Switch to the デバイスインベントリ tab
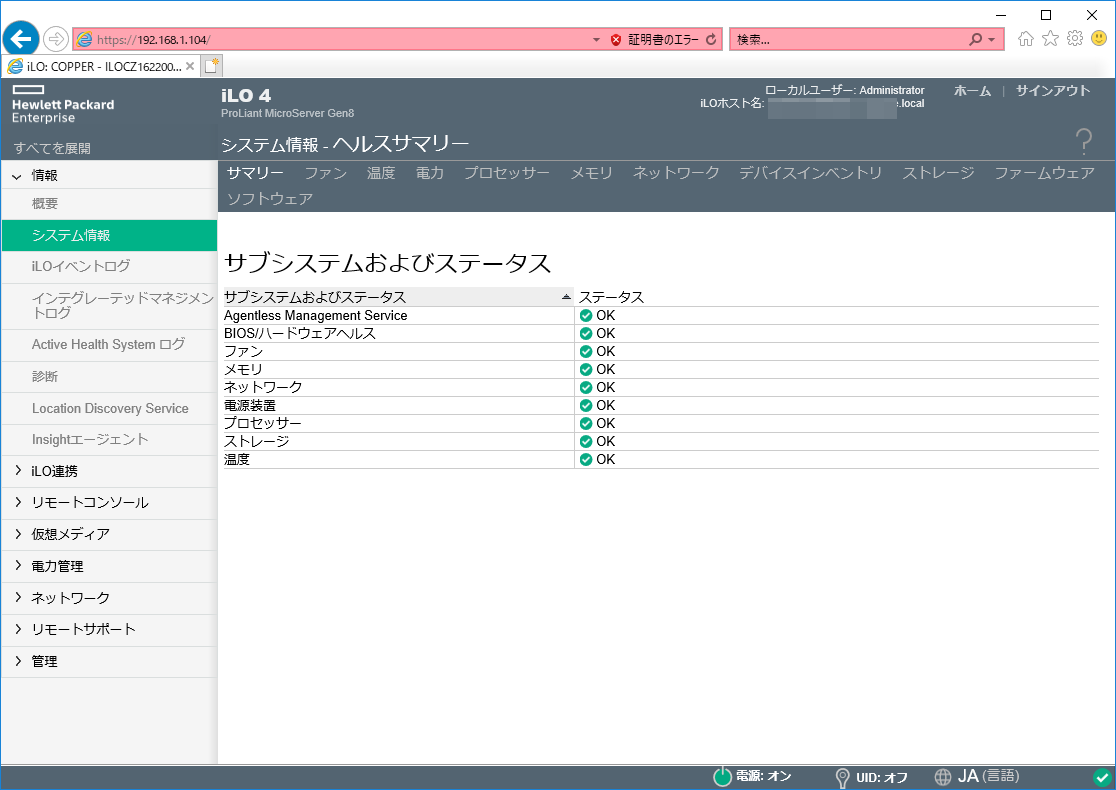The image size is (1116, 790). tap(811, 173)
